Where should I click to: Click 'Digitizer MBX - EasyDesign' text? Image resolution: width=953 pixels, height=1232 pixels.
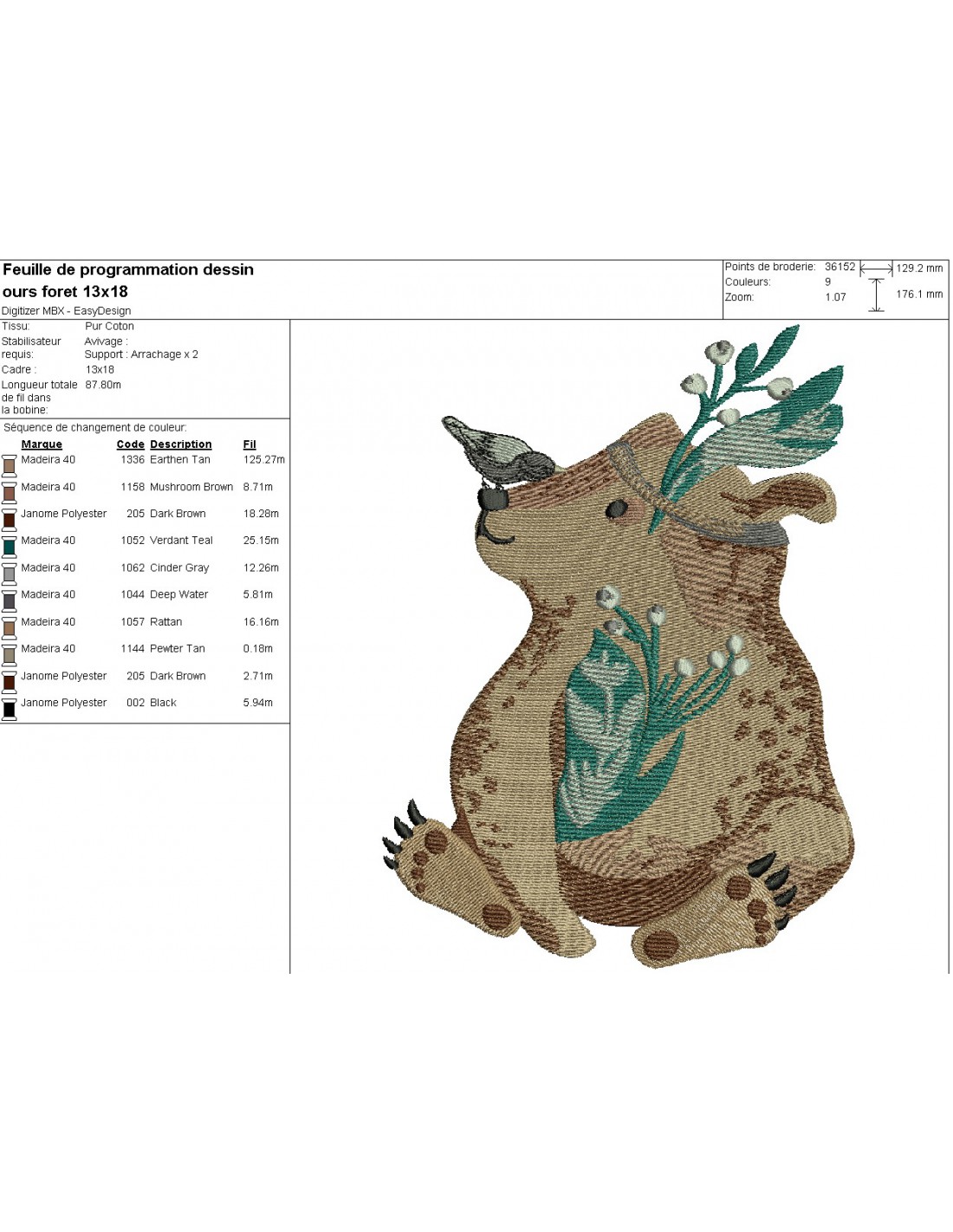67,311
